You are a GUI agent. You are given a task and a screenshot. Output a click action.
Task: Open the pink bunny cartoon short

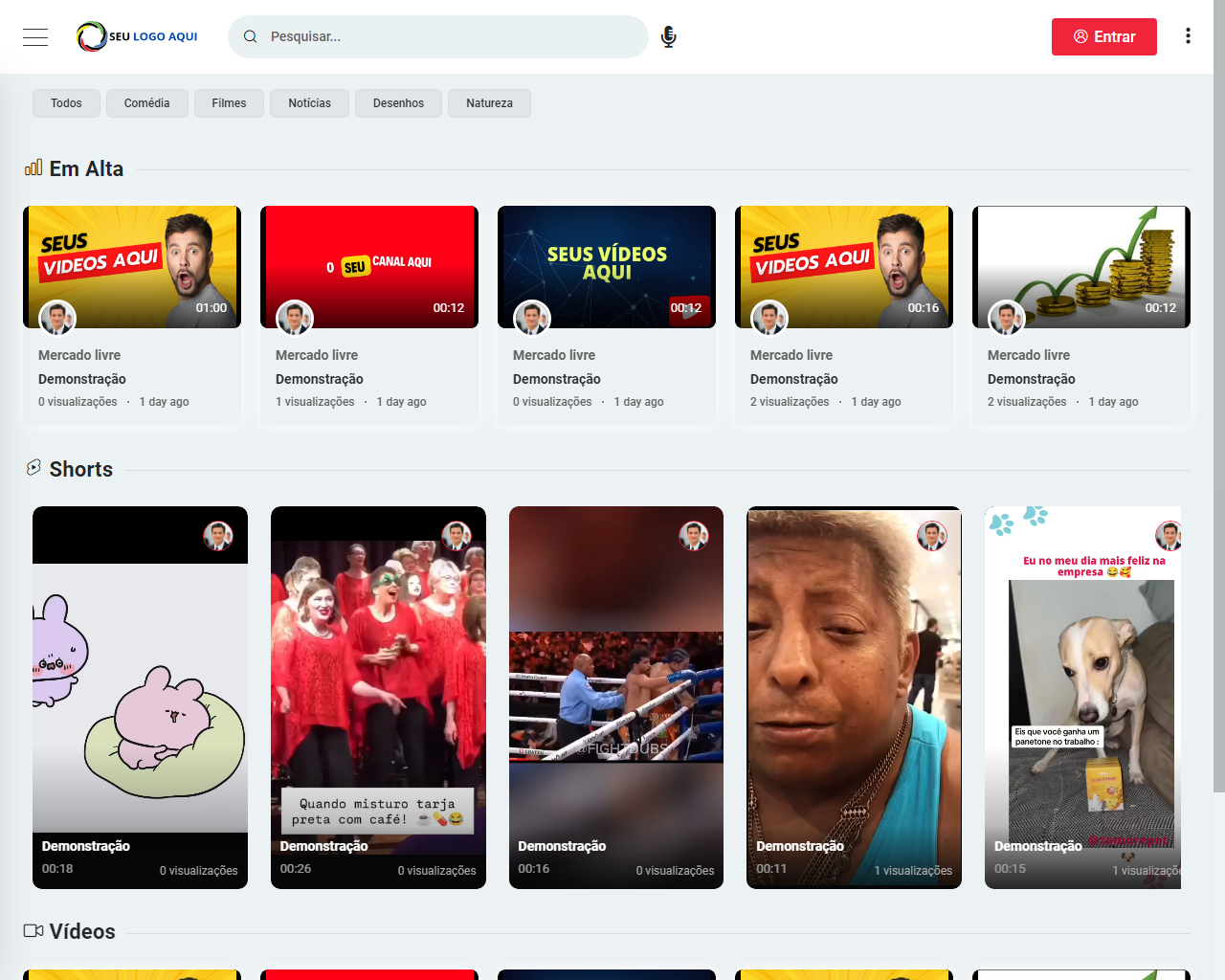coord(140,697)
